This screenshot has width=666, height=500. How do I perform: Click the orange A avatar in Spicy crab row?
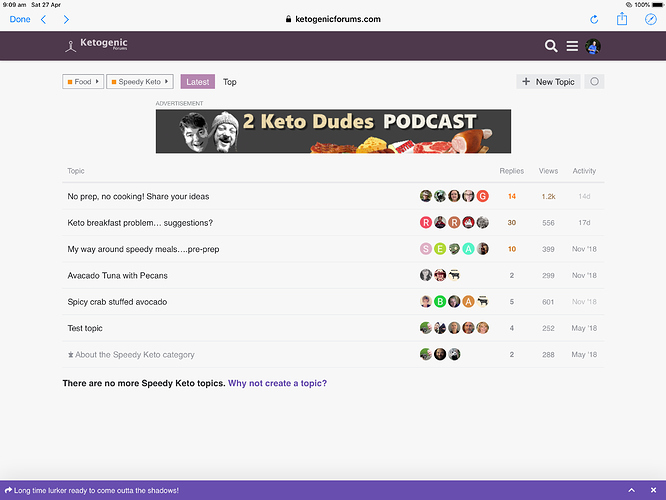tap(468, 301)
